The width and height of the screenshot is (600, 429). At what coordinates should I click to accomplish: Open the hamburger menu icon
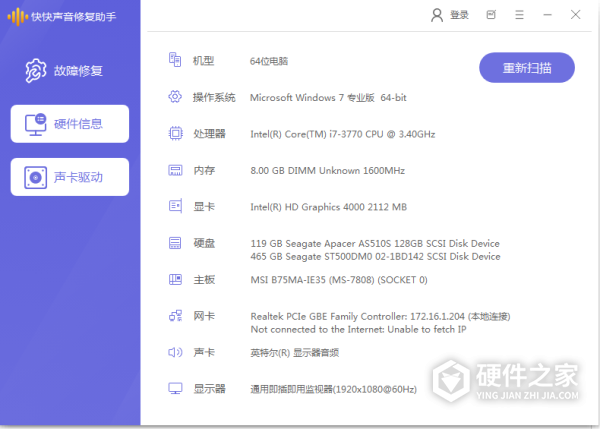point(519,15)
